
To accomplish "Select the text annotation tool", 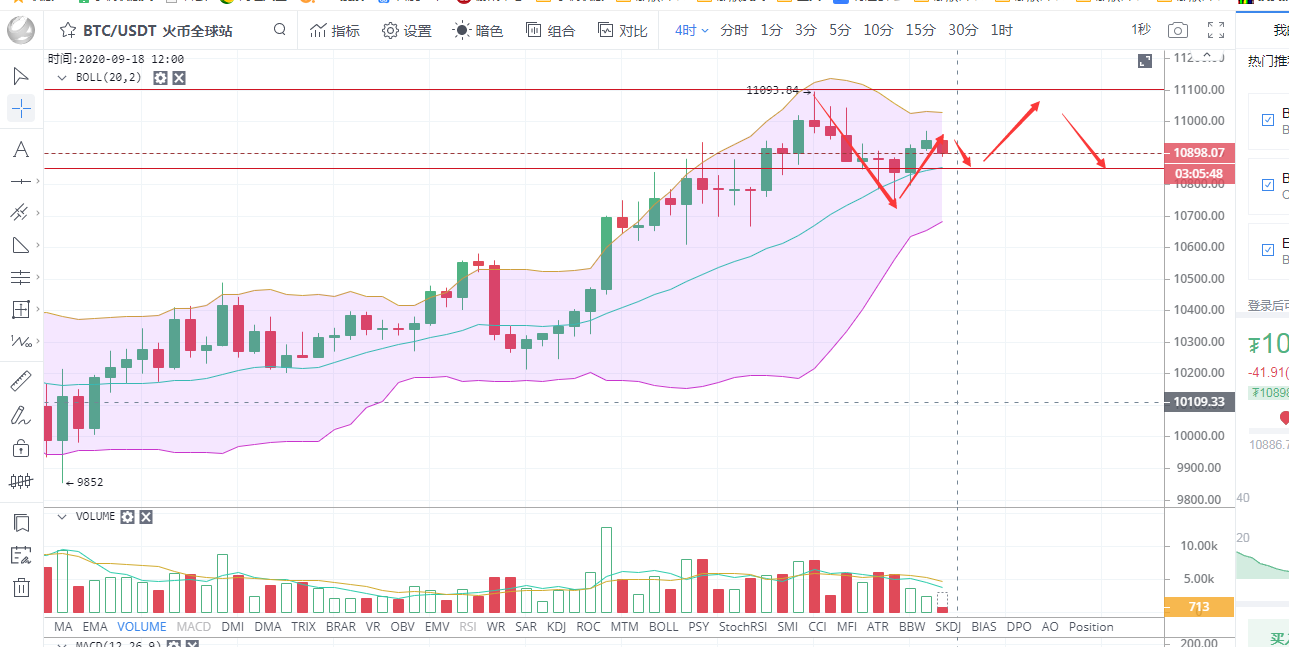I will click(20, 150).
